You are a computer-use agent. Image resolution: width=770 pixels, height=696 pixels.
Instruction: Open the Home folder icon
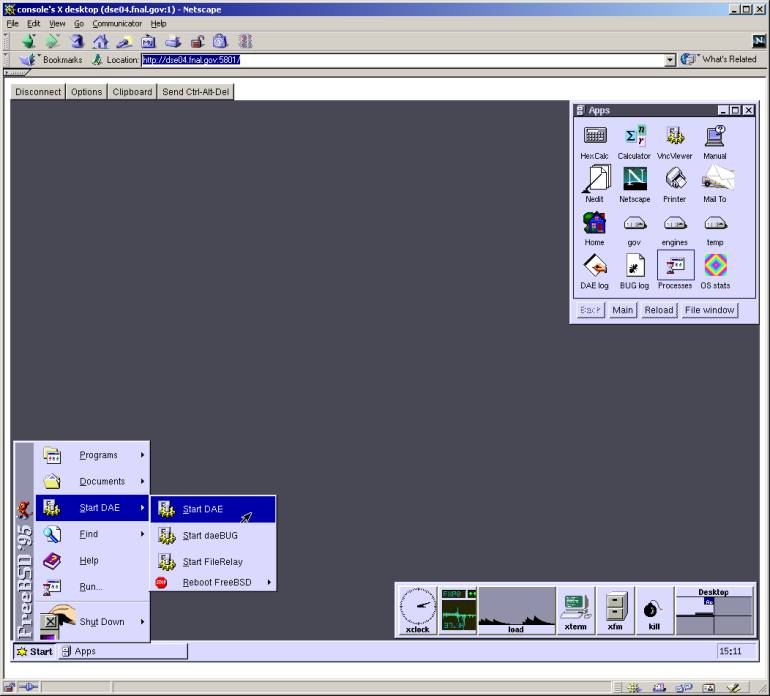594,228
